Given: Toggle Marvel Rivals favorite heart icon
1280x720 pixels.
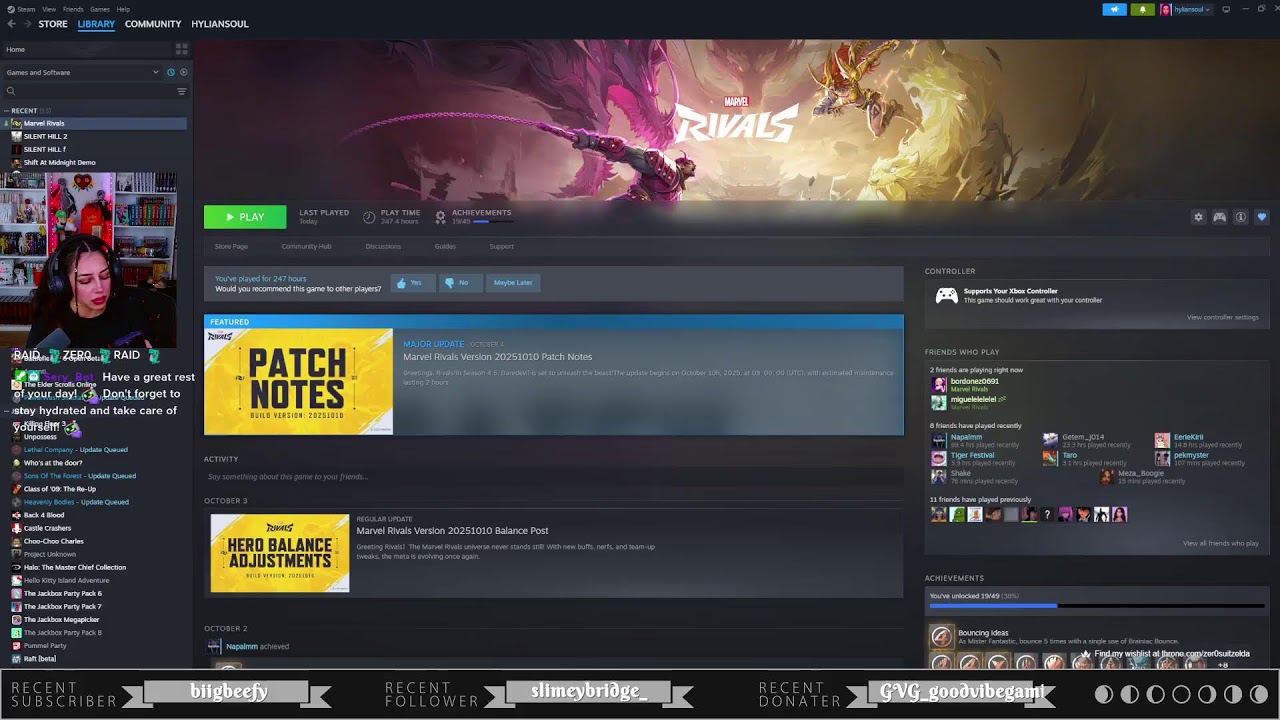Looking at the screenshot, I should click(1261, 217).
